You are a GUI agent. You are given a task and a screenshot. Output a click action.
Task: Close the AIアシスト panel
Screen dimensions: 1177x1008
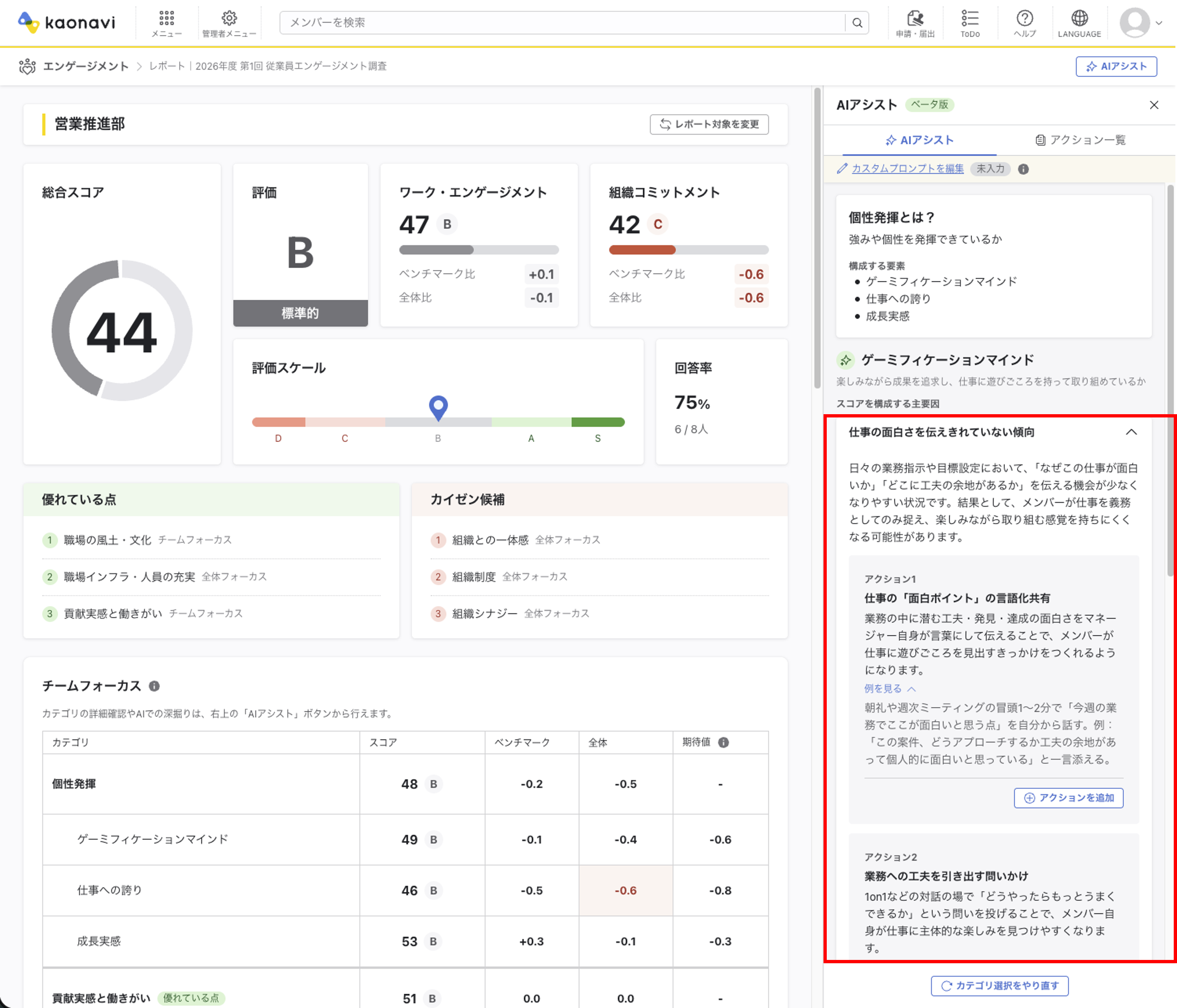pyautogui.click(x=1154, y=105)
